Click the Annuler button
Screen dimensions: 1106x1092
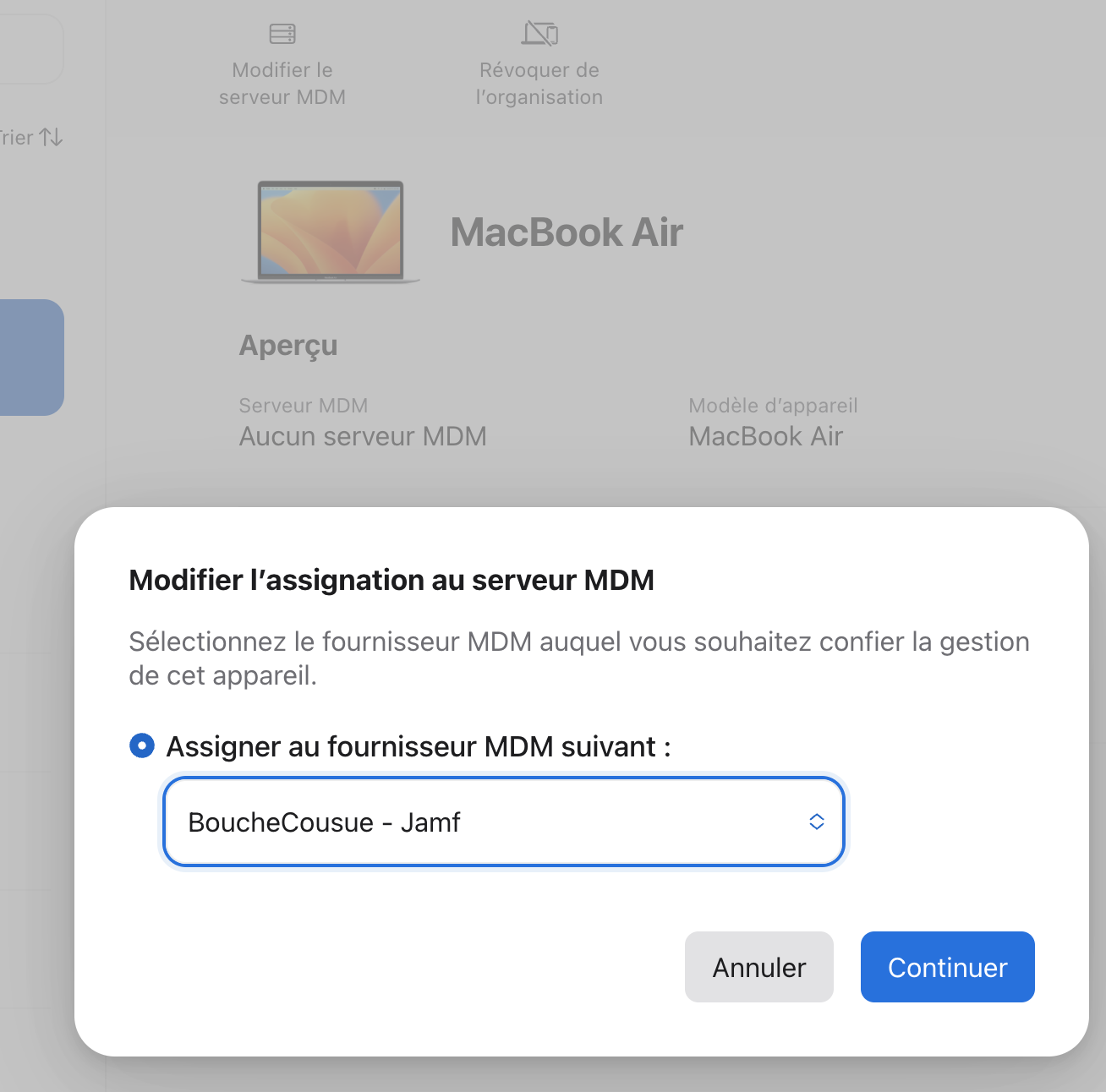[x=759, y=967]
